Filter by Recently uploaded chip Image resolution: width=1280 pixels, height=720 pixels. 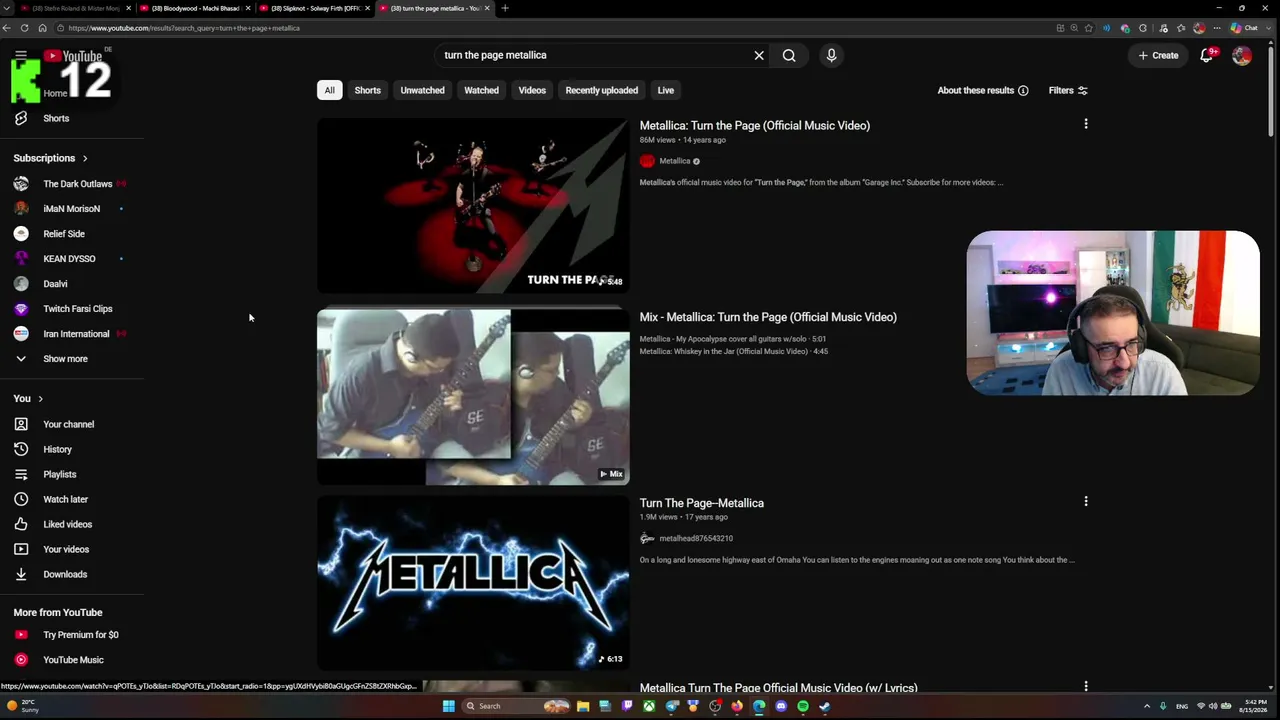click(601, 90)
